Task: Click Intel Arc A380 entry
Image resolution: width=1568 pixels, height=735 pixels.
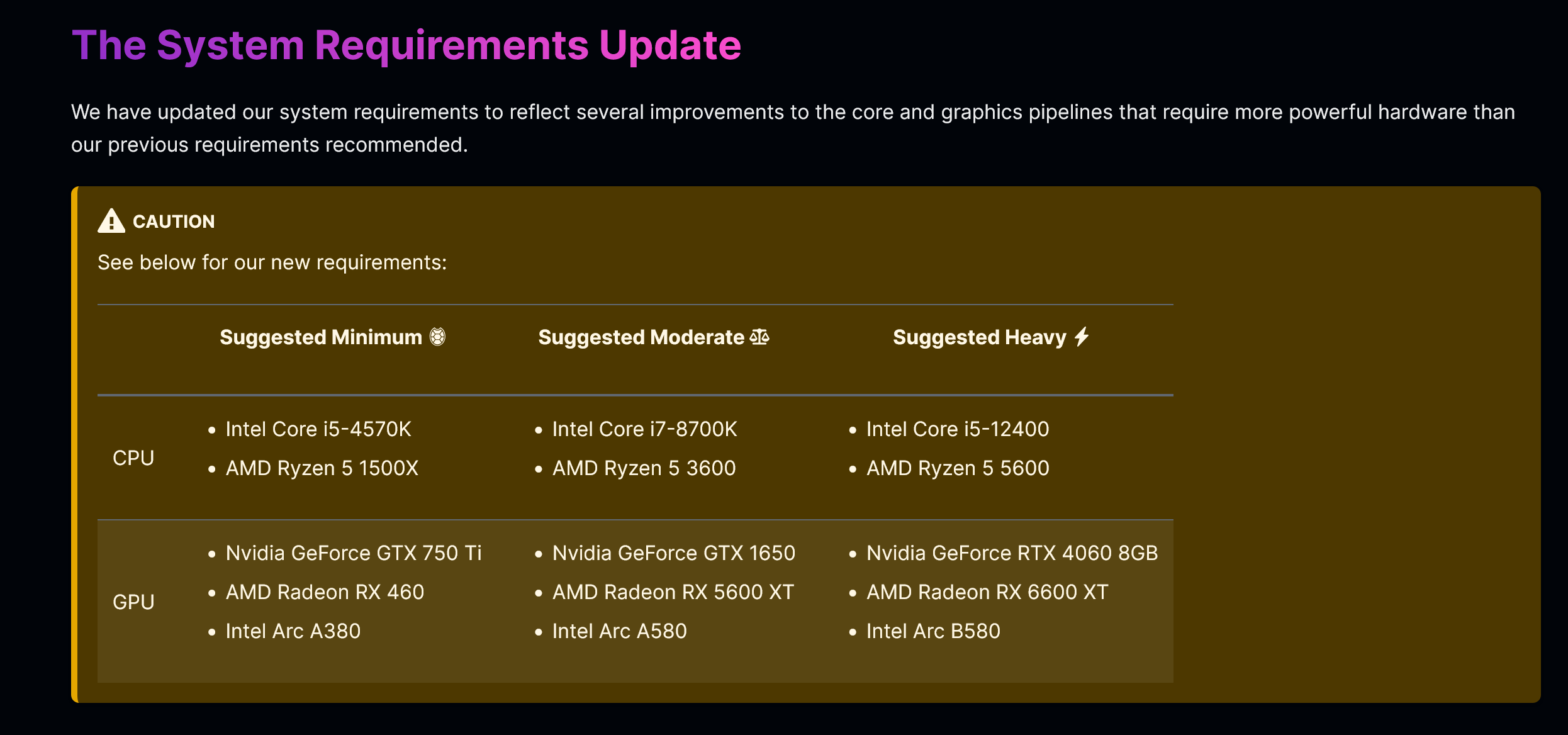Action: [293, 631]
